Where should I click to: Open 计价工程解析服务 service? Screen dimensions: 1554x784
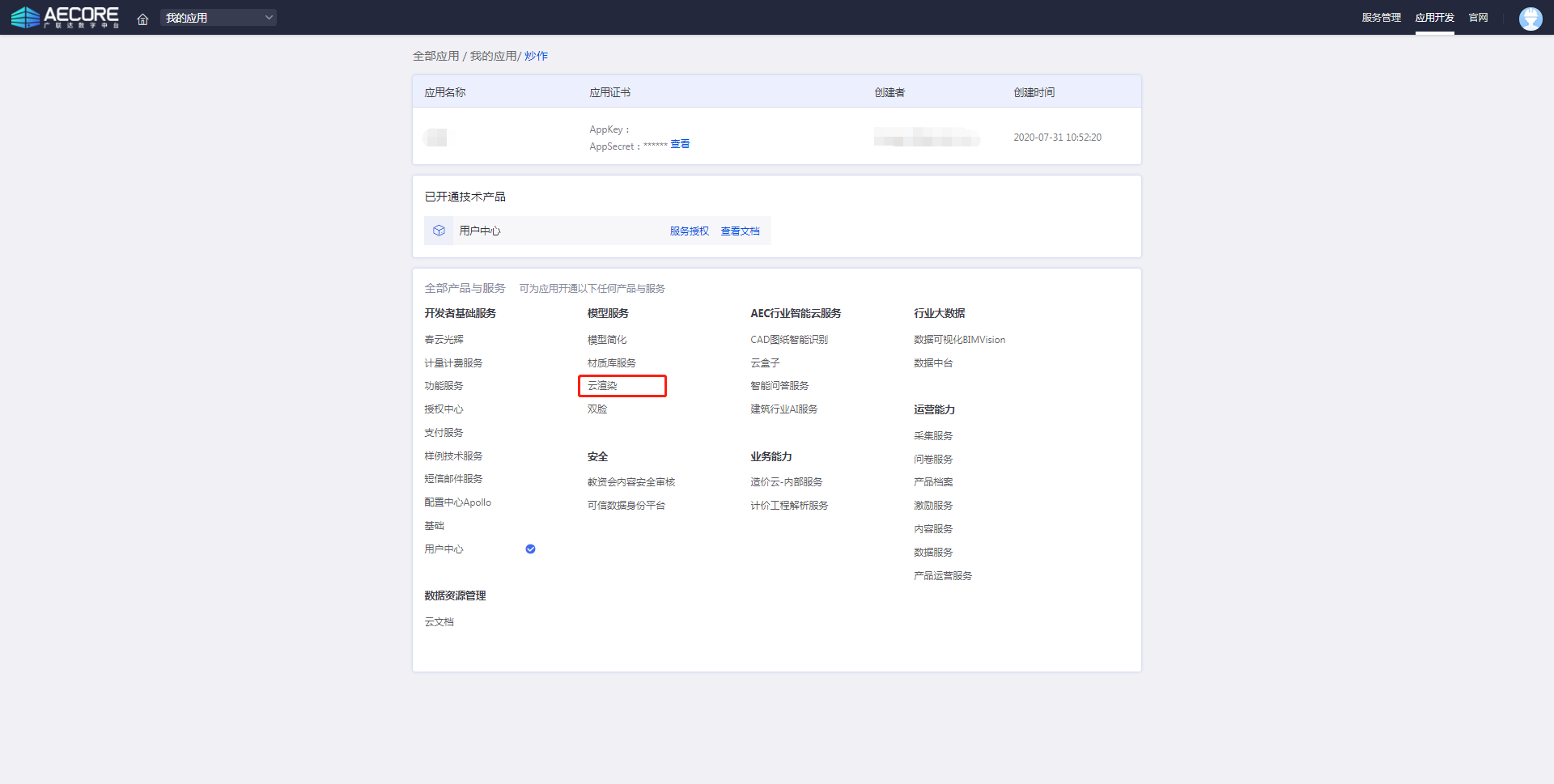tap(788, 506)
